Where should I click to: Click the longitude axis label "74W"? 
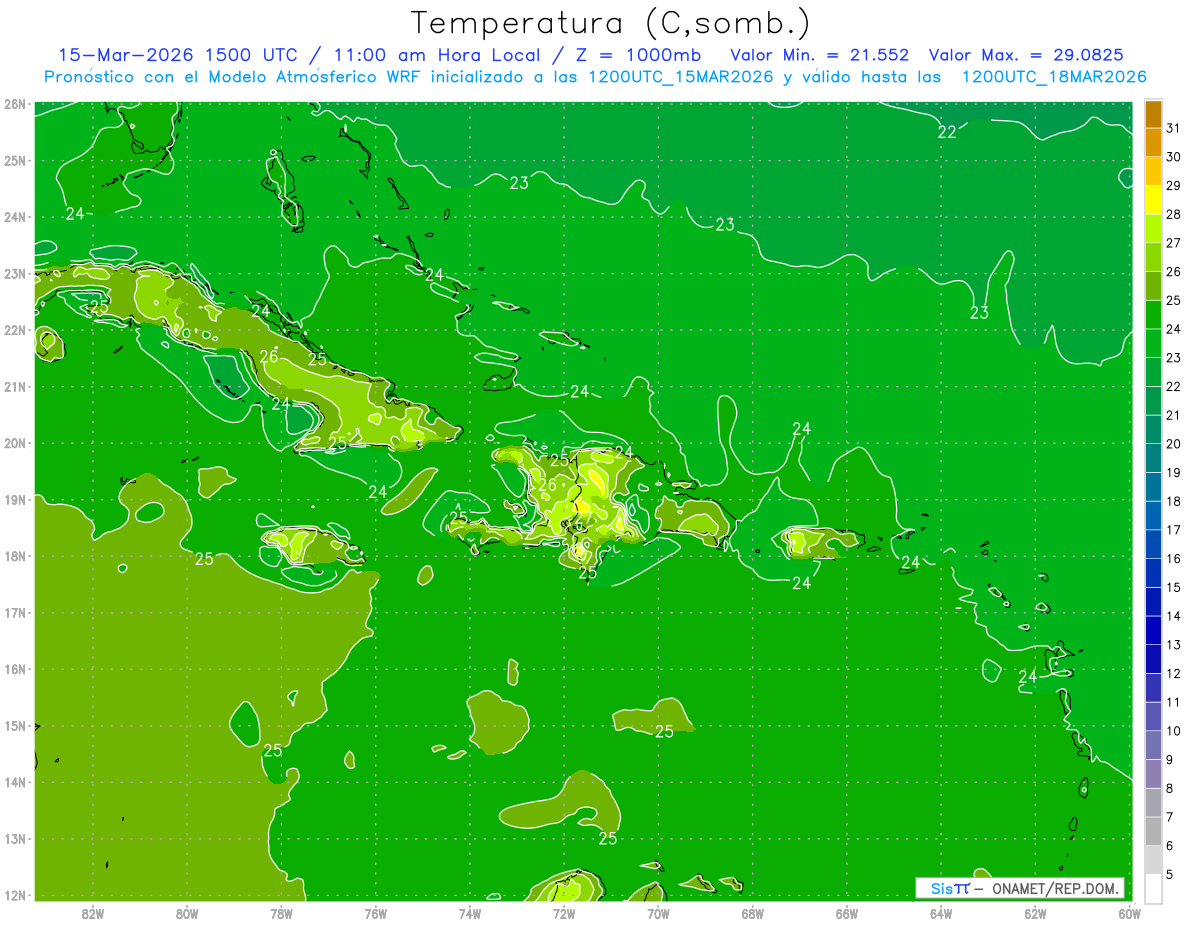(469, 913)
